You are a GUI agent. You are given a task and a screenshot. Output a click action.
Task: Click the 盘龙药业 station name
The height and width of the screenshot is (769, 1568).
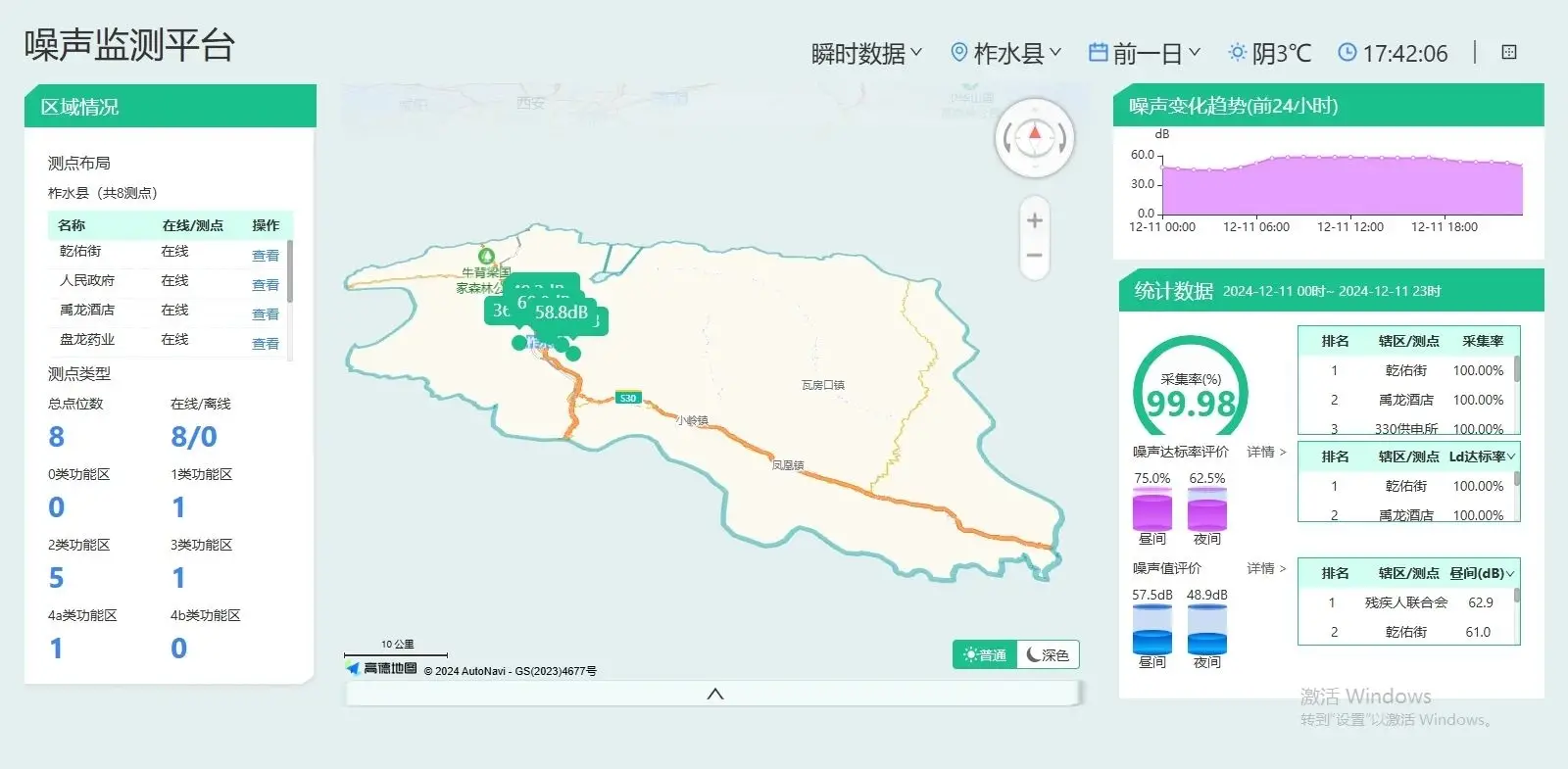[87, 340]
